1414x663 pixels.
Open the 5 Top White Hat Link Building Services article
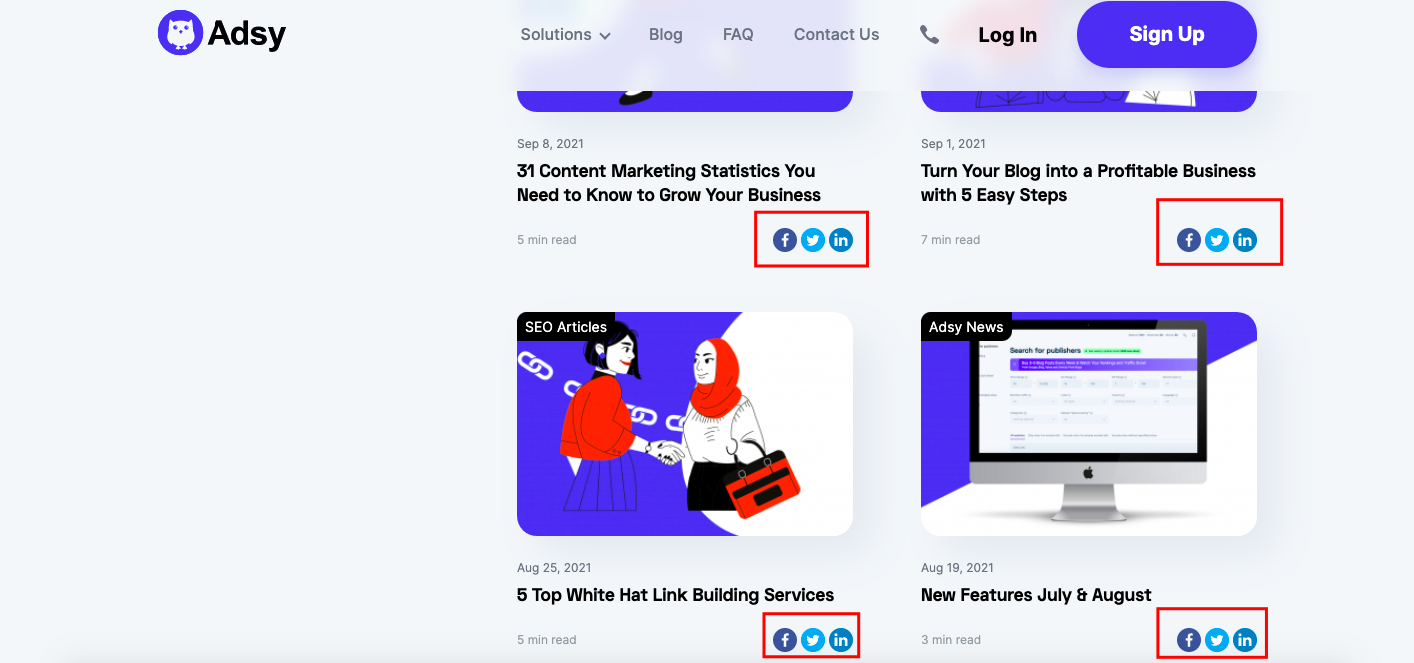click(x=675, y=595)
